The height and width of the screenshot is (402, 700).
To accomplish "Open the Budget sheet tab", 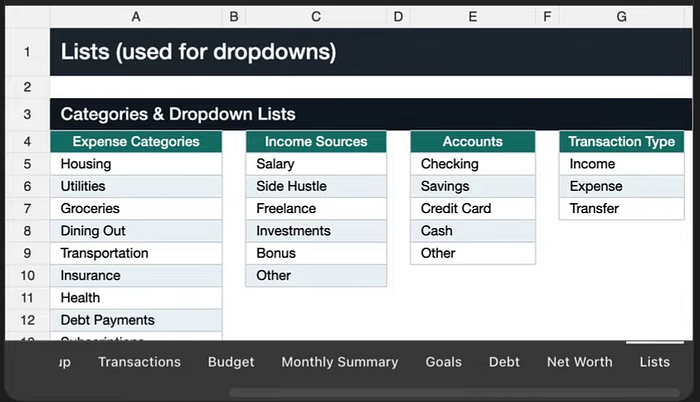I will [231, 362].
